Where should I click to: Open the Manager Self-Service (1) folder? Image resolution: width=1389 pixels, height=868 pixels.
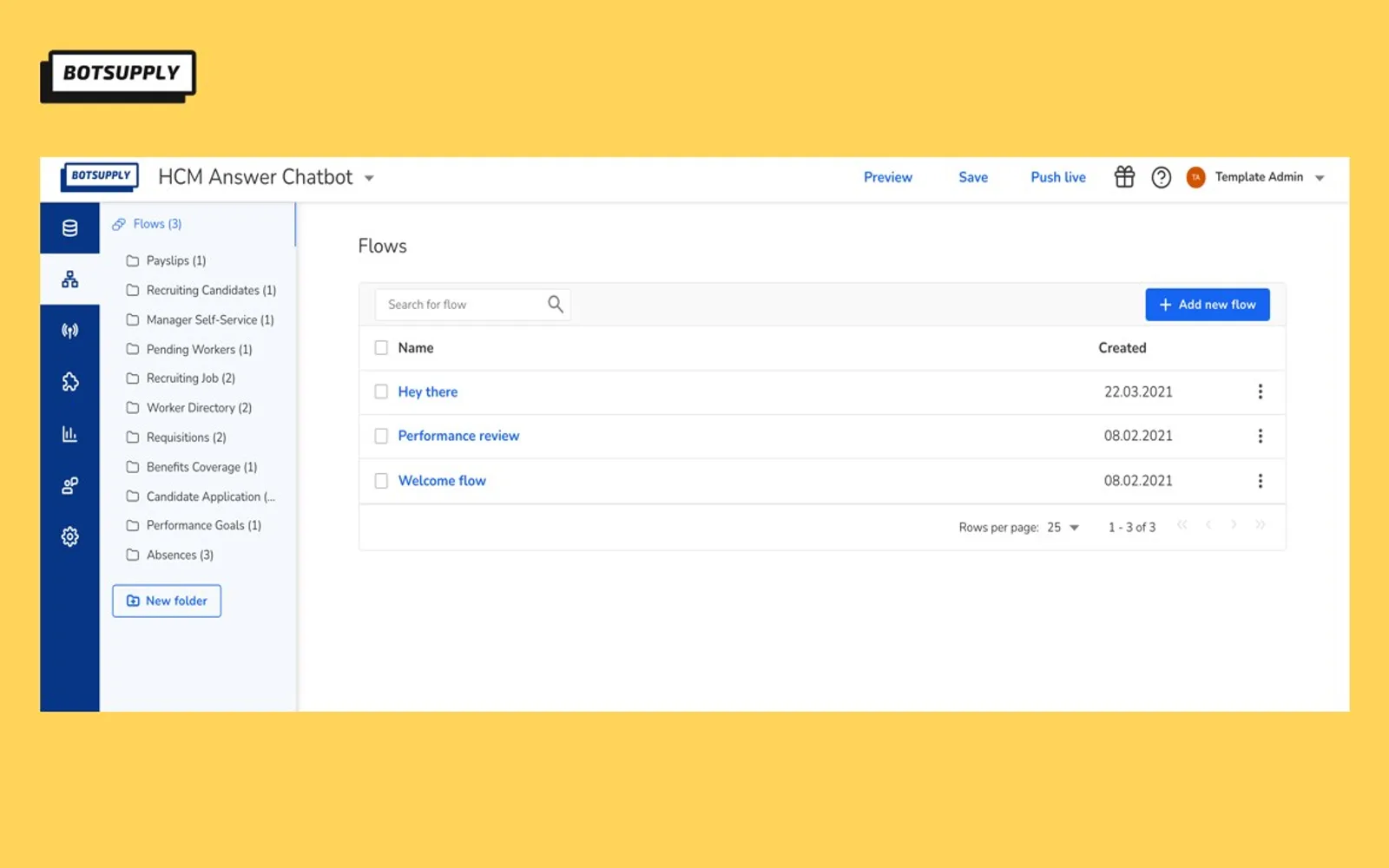(x=201, y=319)
